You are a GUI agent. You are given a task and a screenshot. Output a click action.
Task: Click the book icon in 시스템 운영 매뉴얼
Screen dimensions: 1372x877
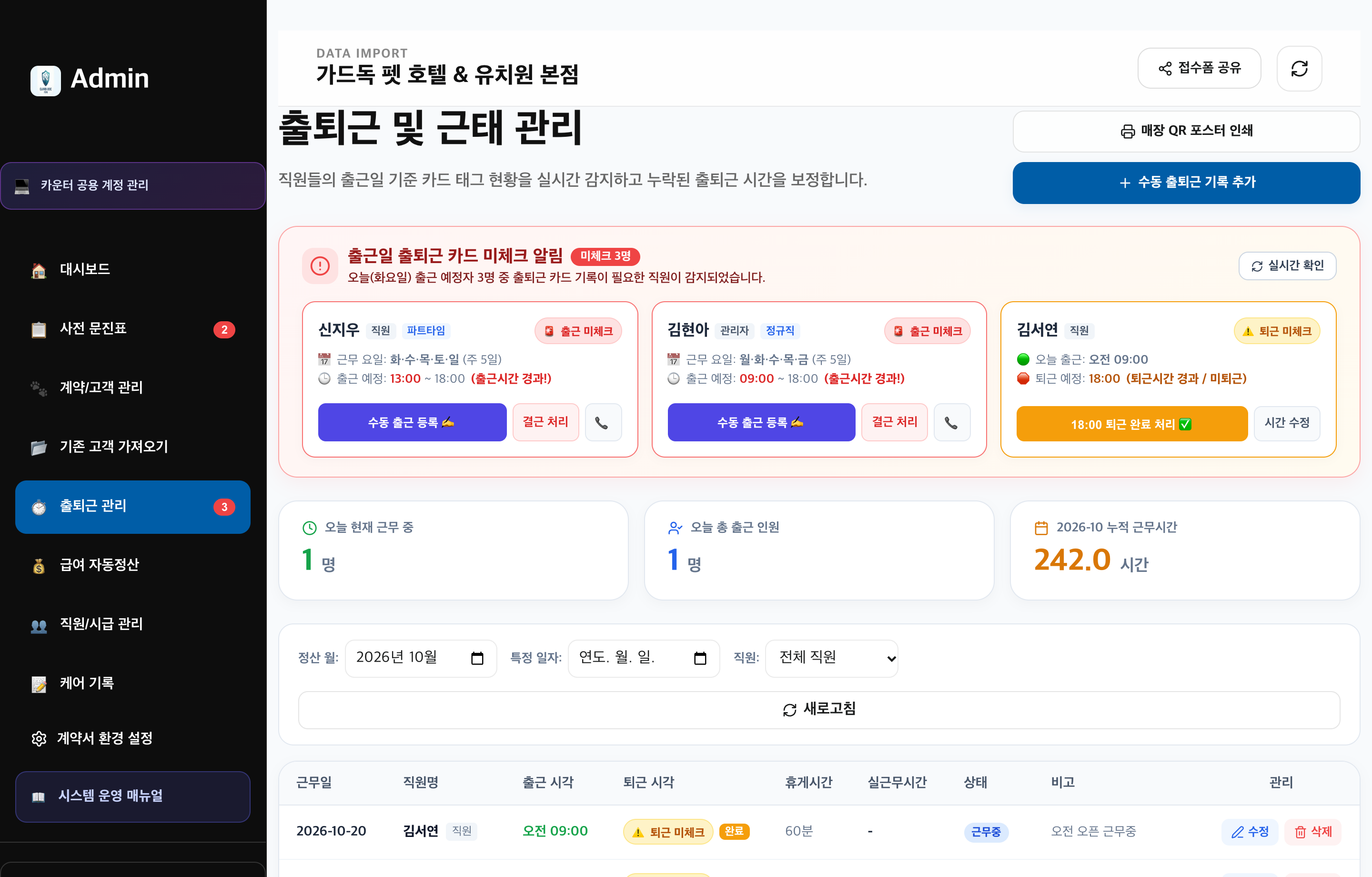click(x=39, y=796)
